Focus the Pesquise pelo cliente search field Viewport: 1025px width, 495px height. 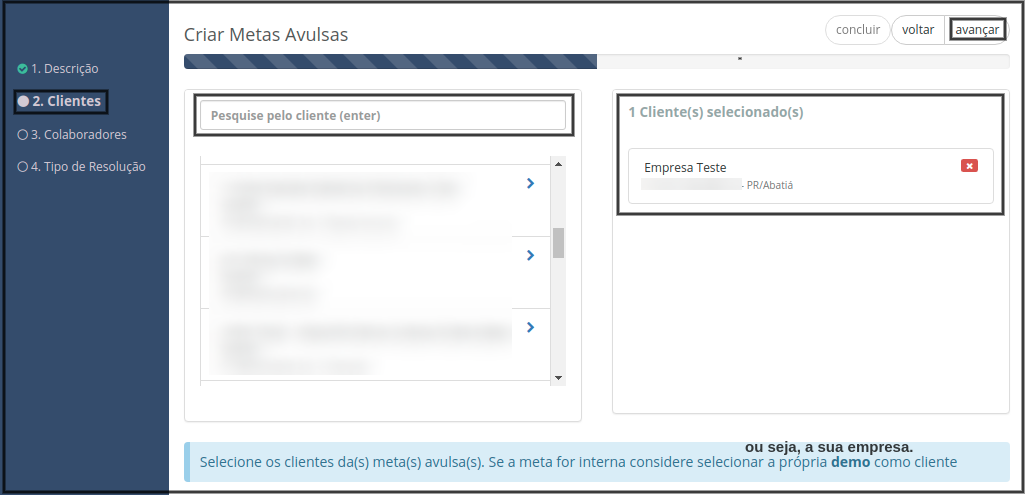tap(383, 116)
